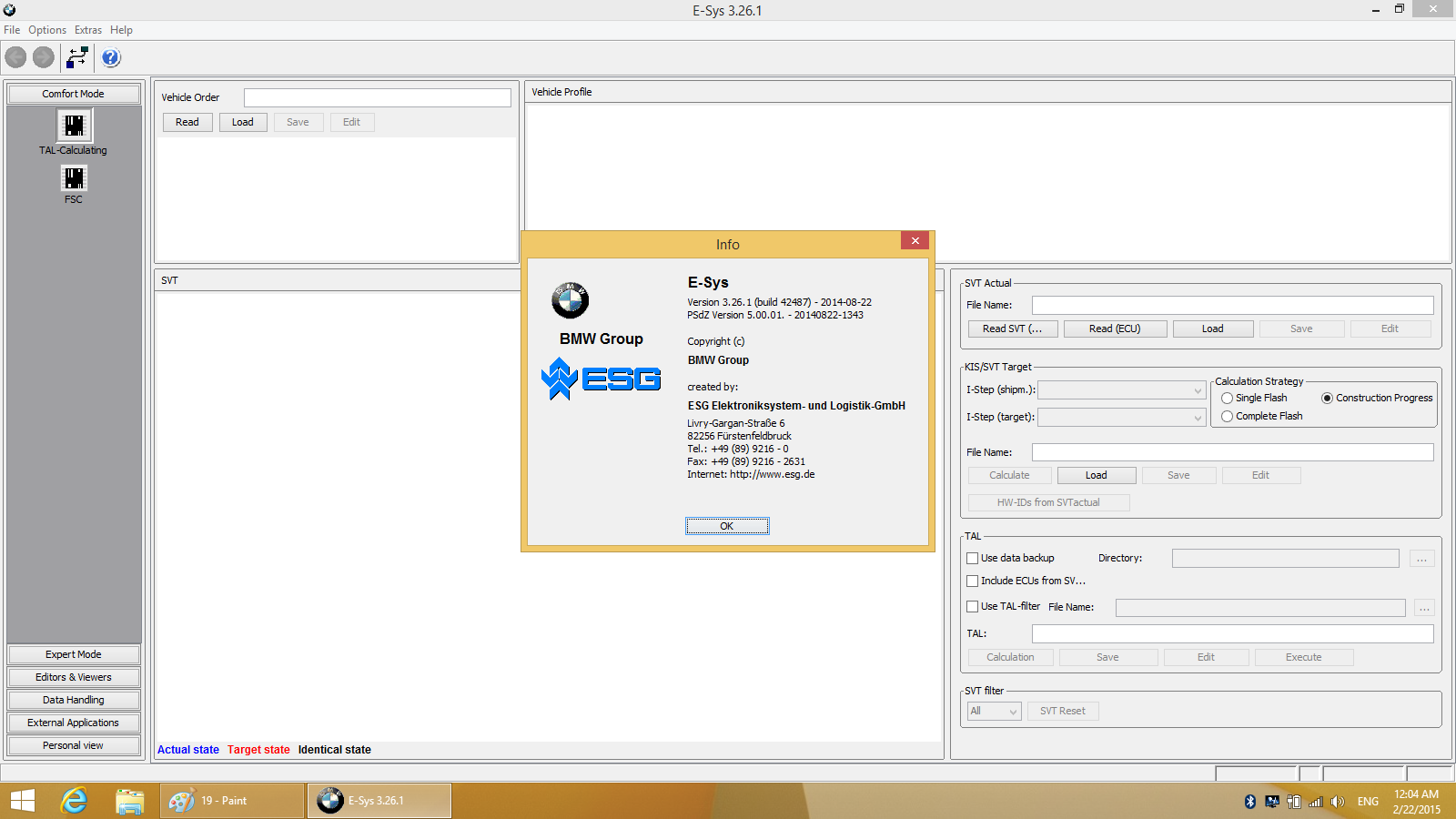Screen dimensions: 1456x819
Task: Open the connection toolbar icon
Action: (x=77, y=57)
